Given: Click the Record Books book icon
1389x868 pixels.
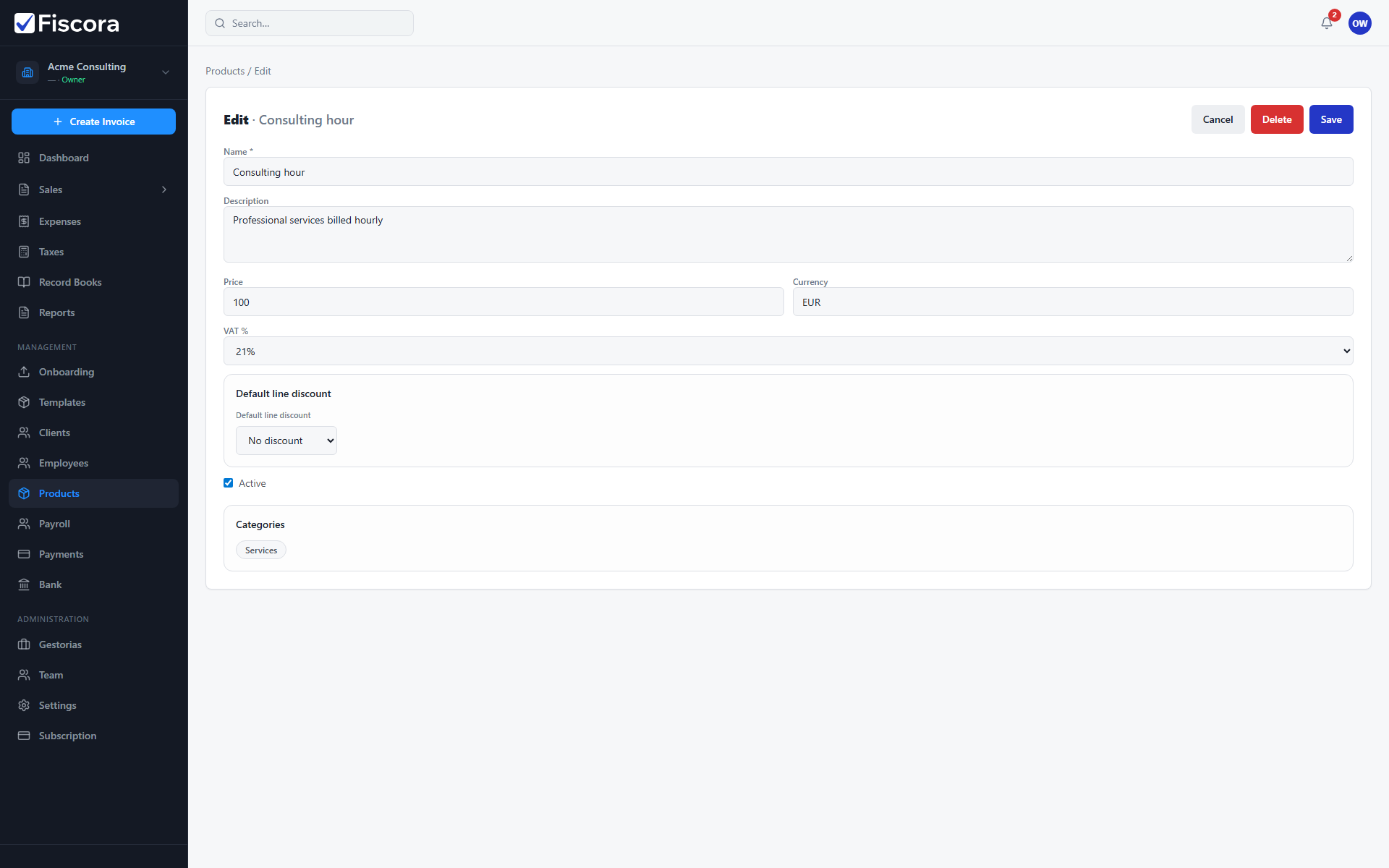Looking at the screenshot, I should [x=24, y=282].
